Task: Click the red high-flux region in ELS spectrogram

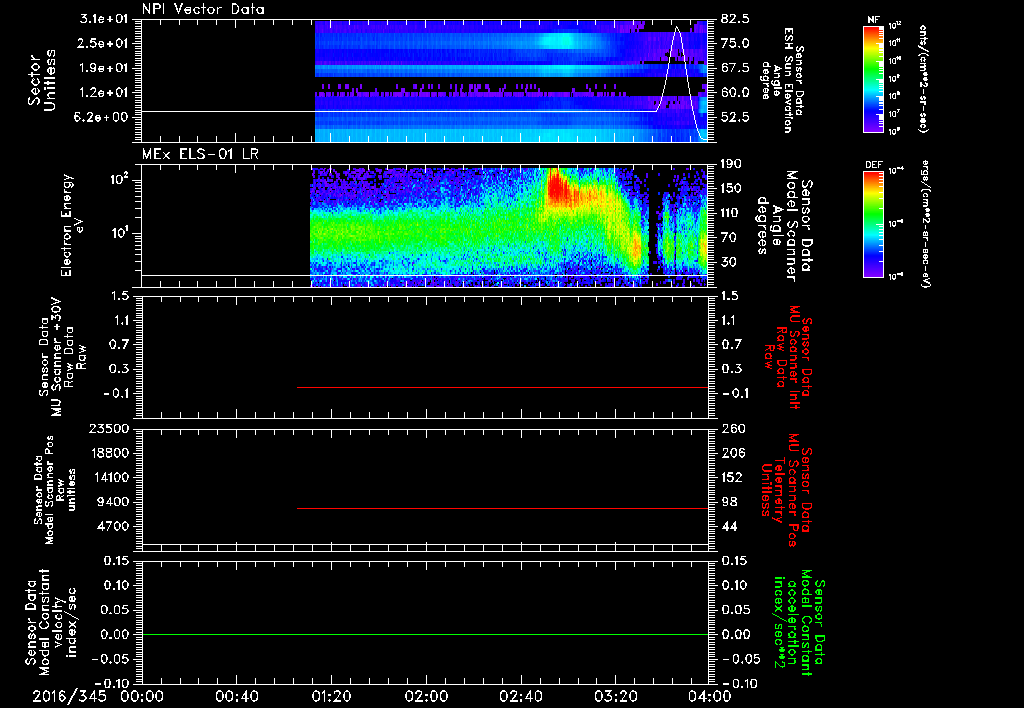Action: [558, 187]
